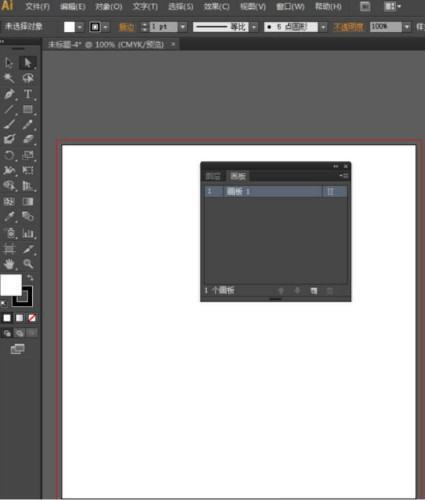425x500 pixels.
Task: Toggle artboard 1 orientation options icon
Action: [x=330, y=191]
